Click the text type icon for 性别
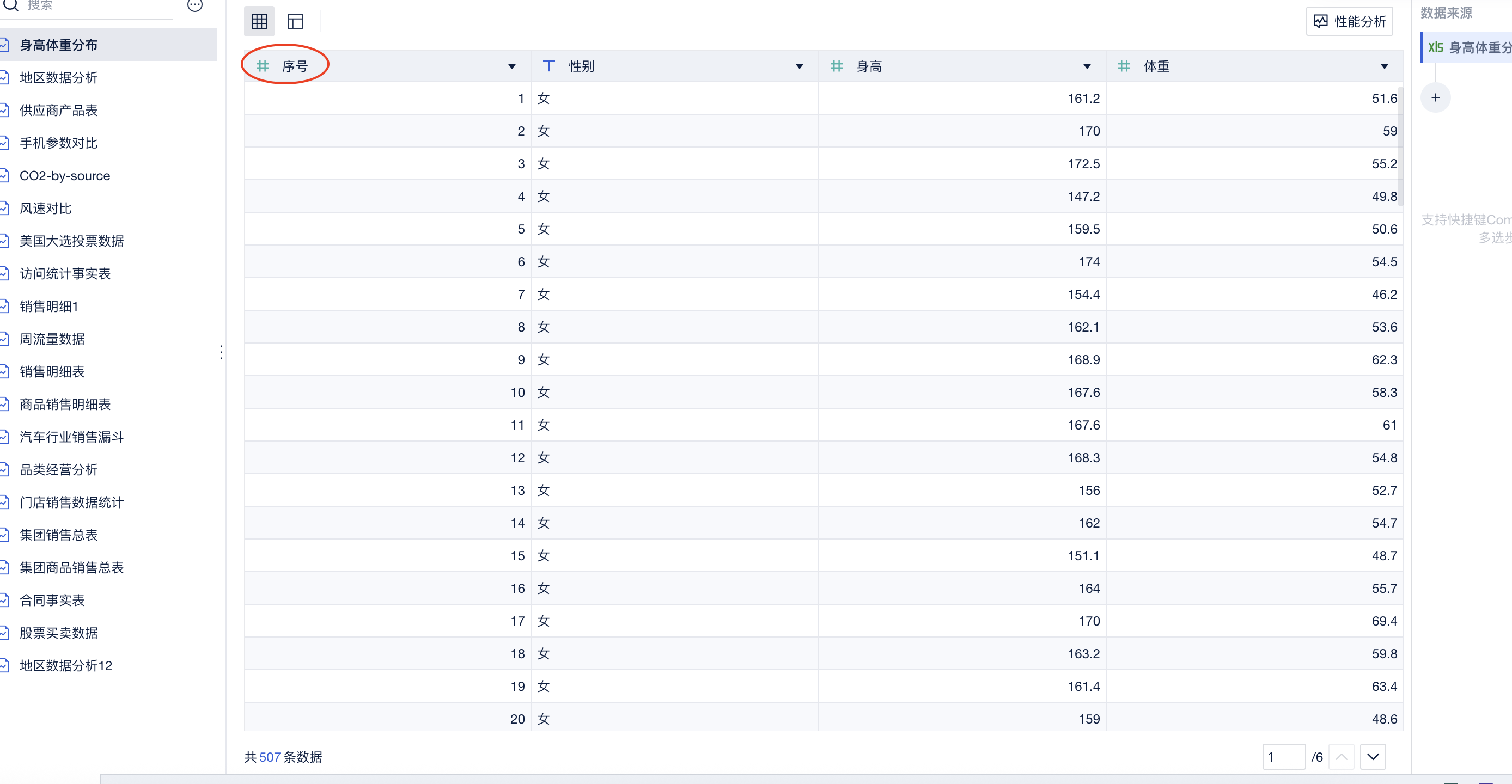 click(x=549, y=66)
